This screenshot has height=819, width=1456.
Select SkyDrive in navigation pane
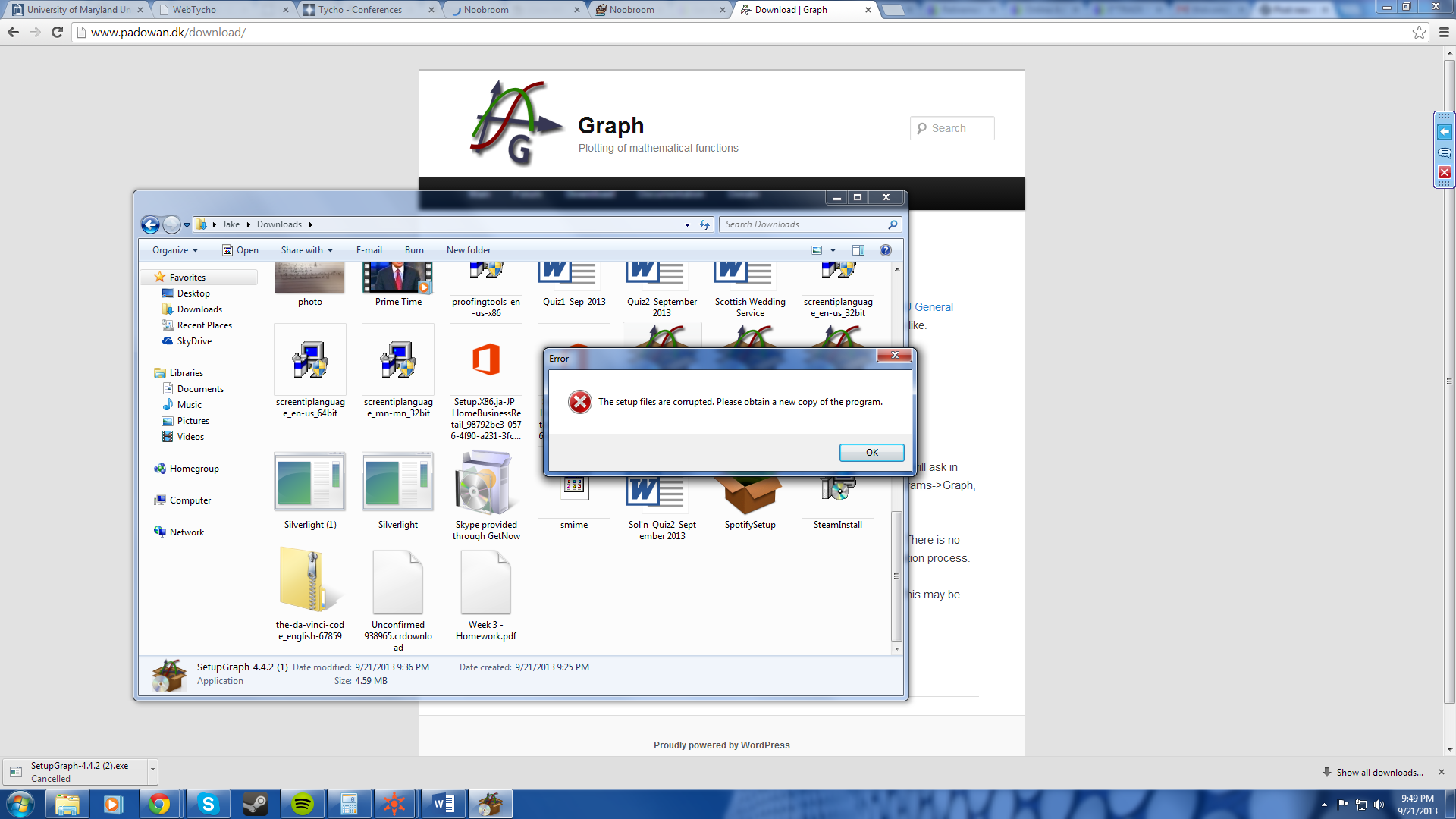(194, 341)
